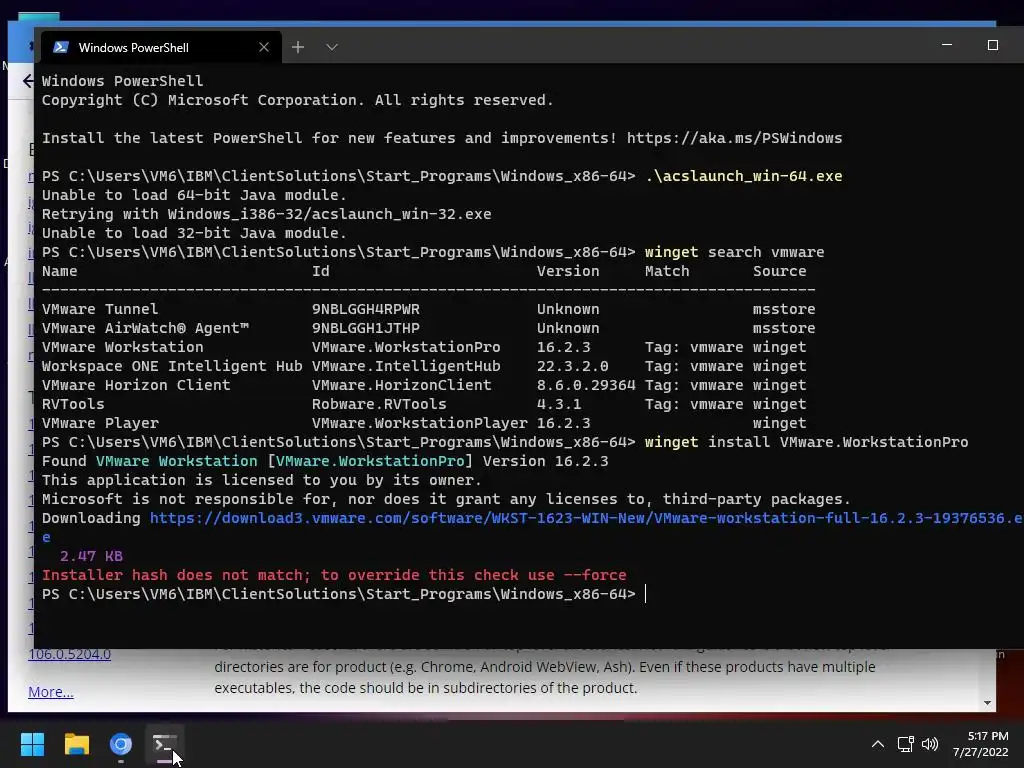Click '9NBLGGH1JTHP' store Id
This screenshot has width=1024, height=768.
[x=366, y=328]
